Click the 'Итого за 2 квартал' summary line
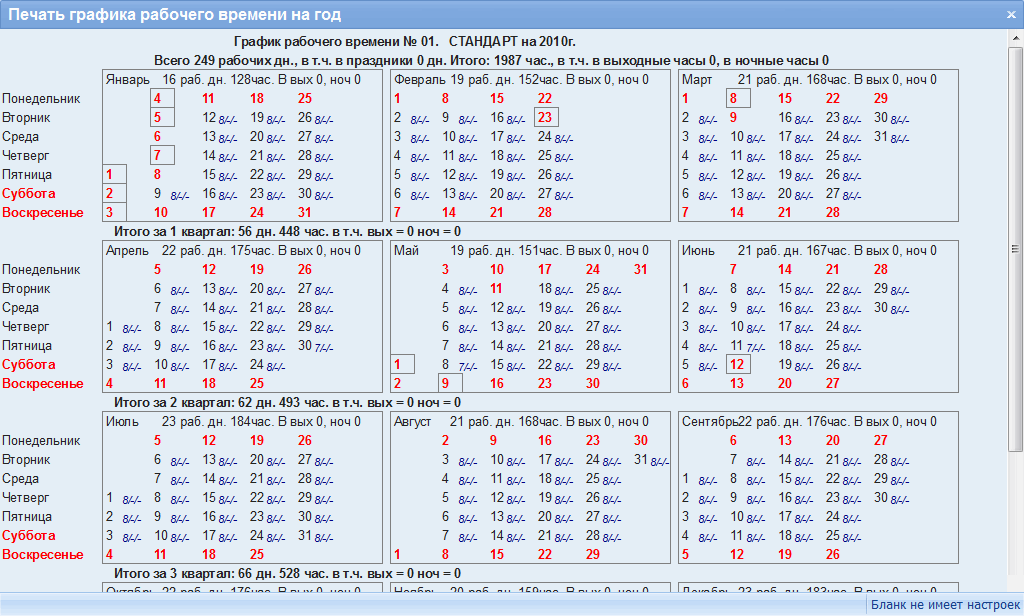 click(x=289, y=403)
